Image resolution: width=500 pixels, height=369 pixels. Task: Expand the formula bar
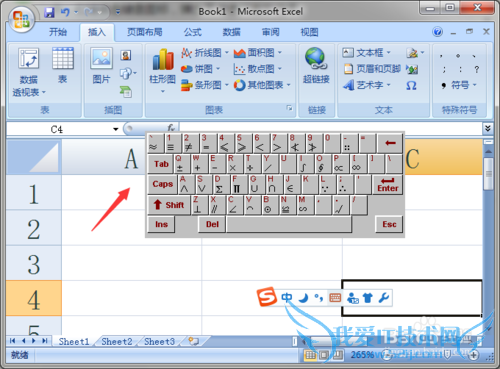point(488,128)
